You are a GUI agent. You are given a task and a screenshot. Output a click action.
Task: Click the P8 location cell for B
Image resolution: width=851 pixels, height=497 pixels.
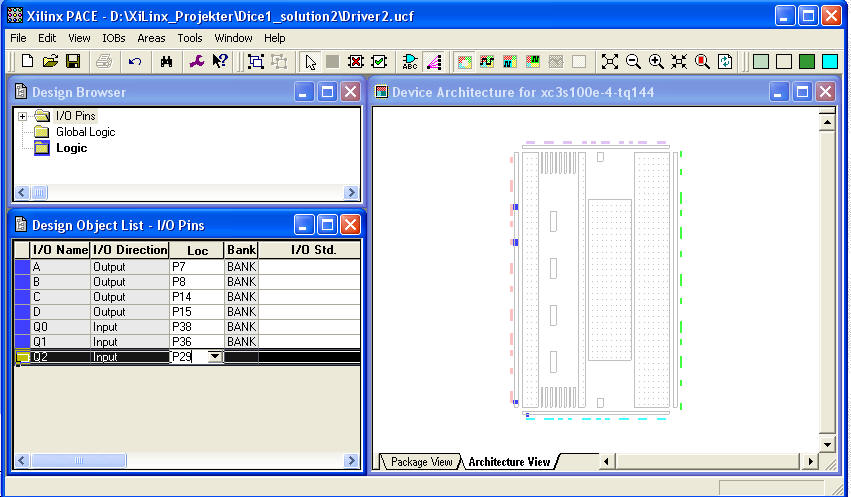pyautogui.click(x=197, y=282)
